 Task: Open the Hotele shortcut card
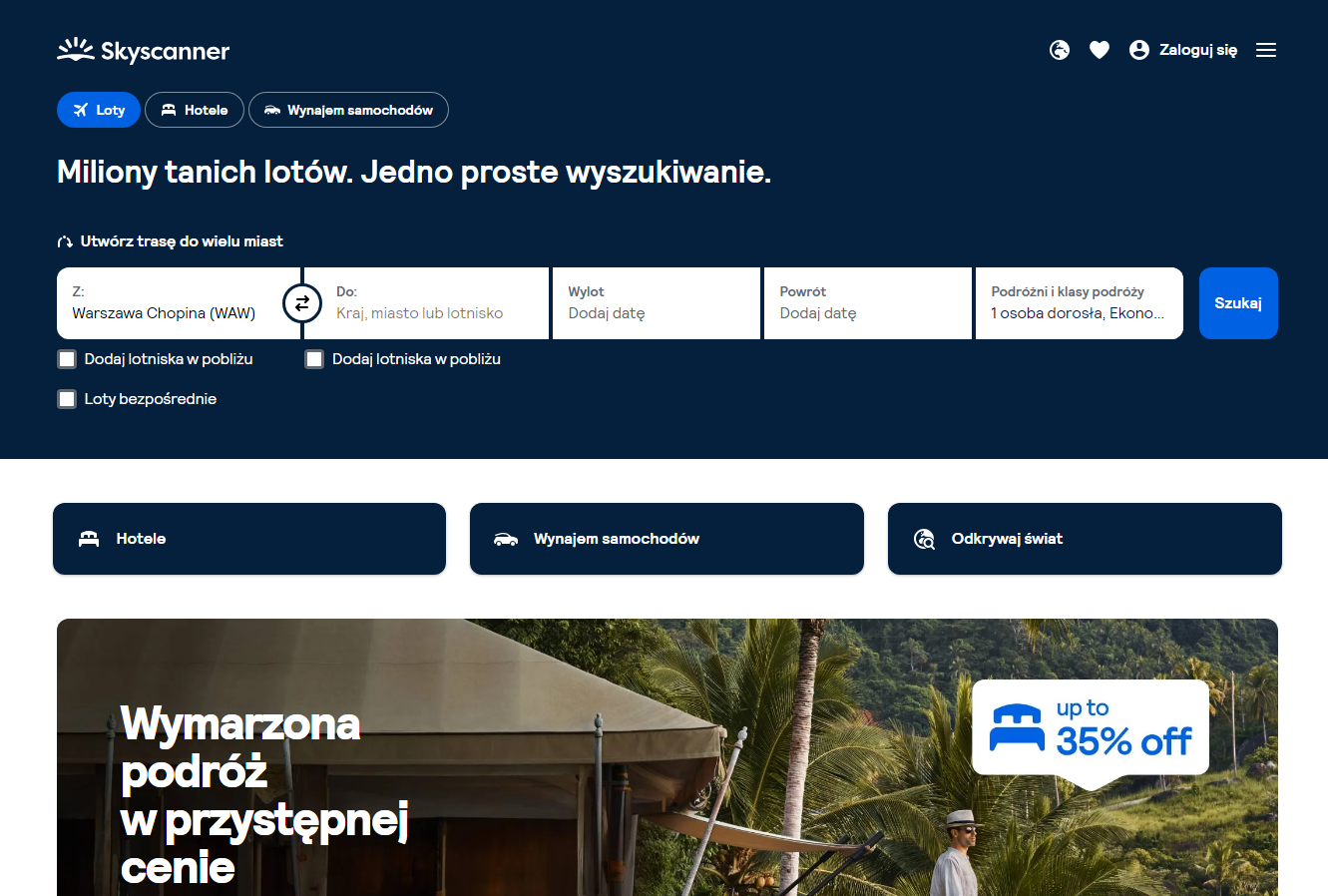pos(249,539)
